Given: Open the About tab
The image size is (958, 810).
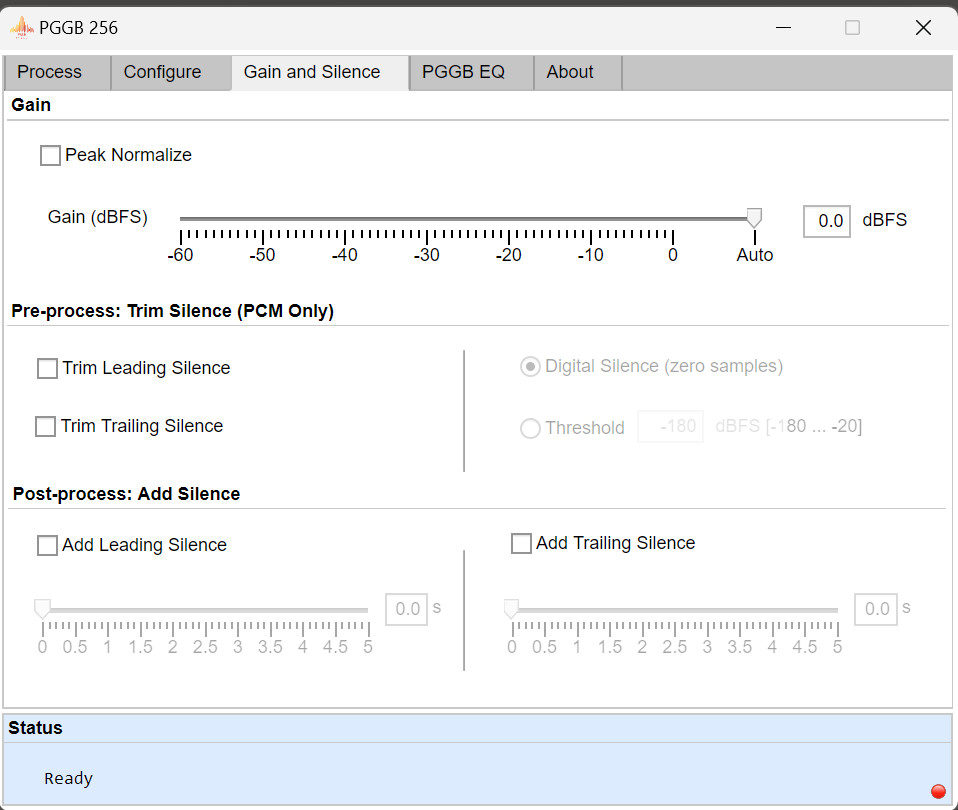Looking at the screenshot, I should tap(570, 72).
